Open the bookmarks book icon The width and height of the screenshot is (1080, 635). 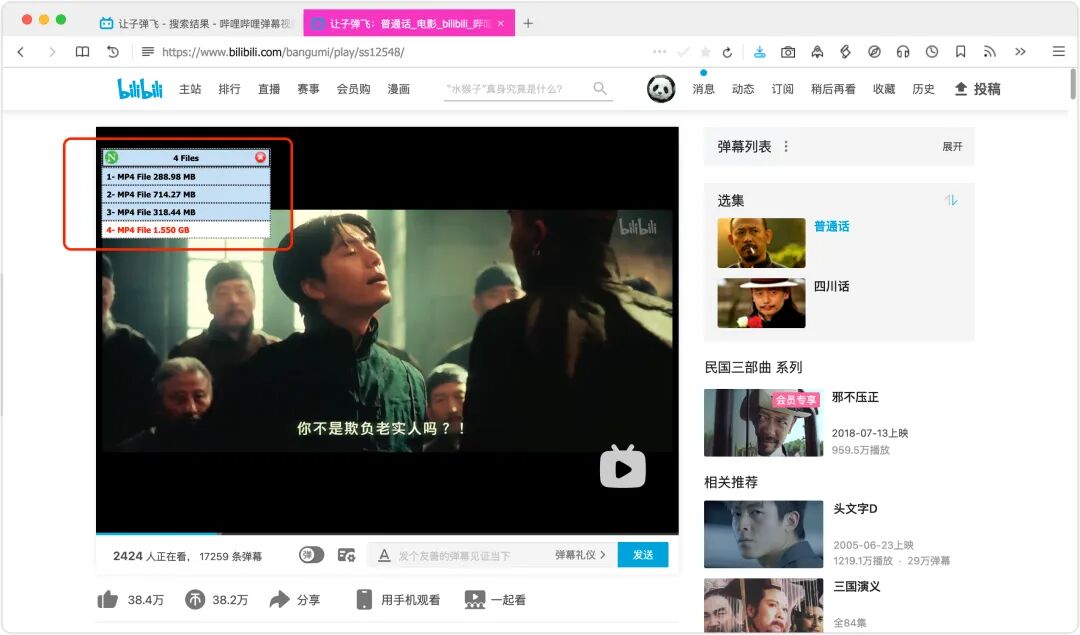tap(82, 52)
